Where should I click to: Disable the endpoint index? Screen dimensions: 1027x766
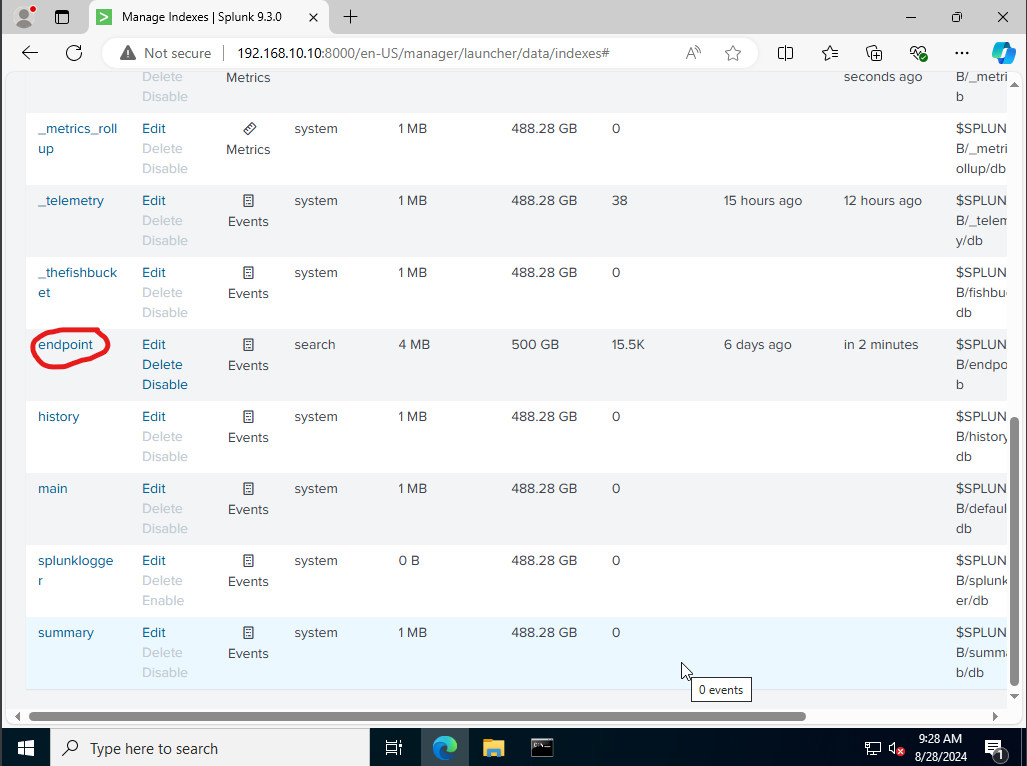[x=165, y=384]
